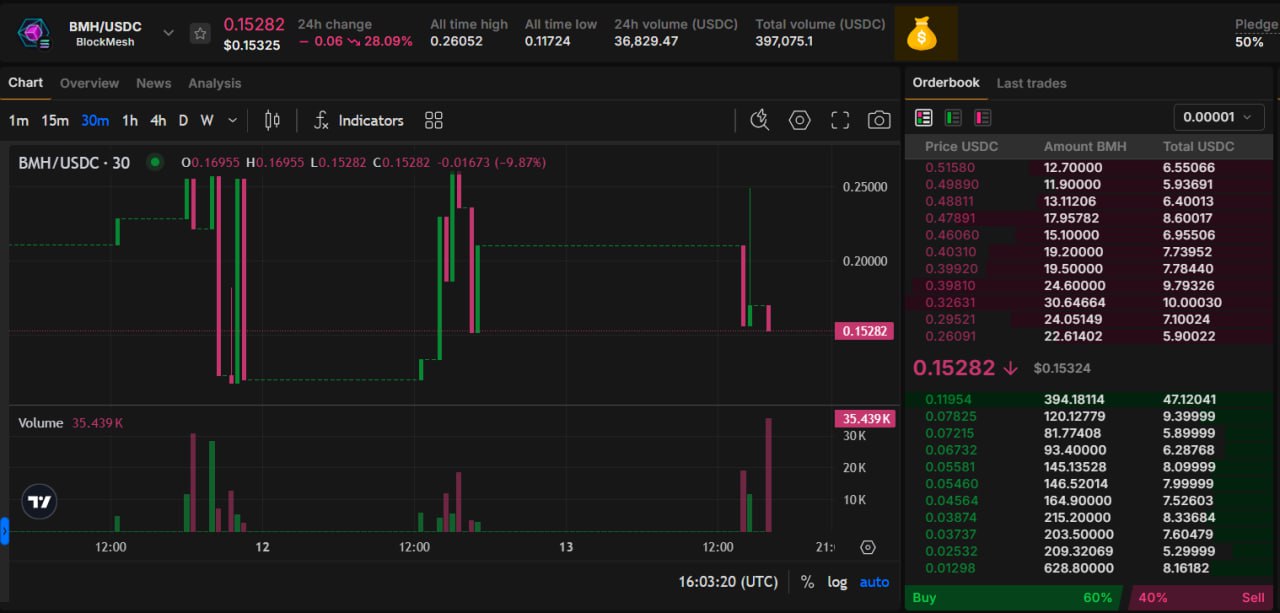The image size is (1280, 613).
Task: Select ask price 0.48811 in orderbook
Action: click(950, 201)
